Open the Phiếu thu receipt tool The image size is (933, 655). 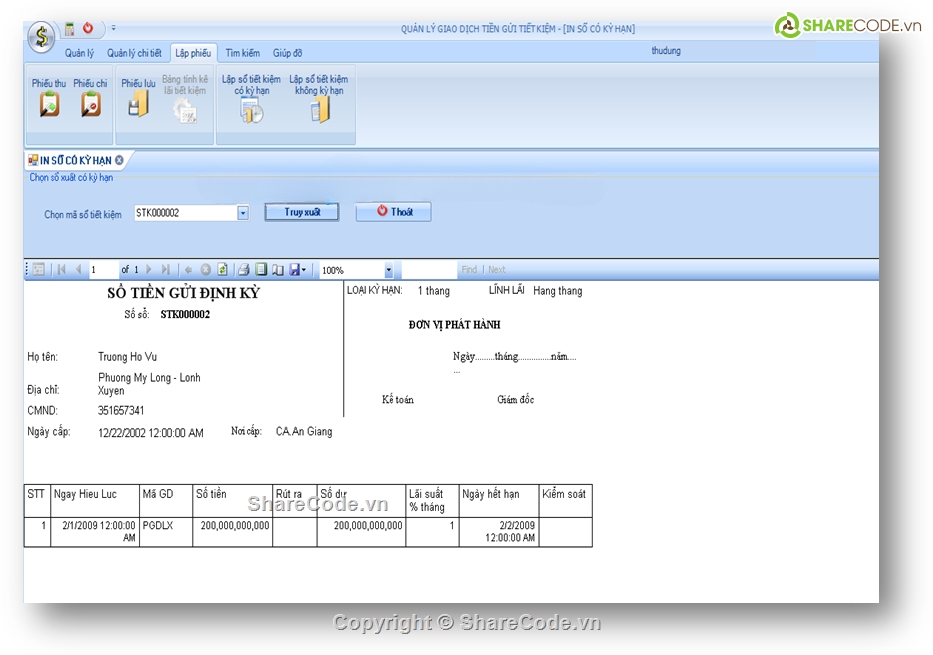tap(49, 98)
